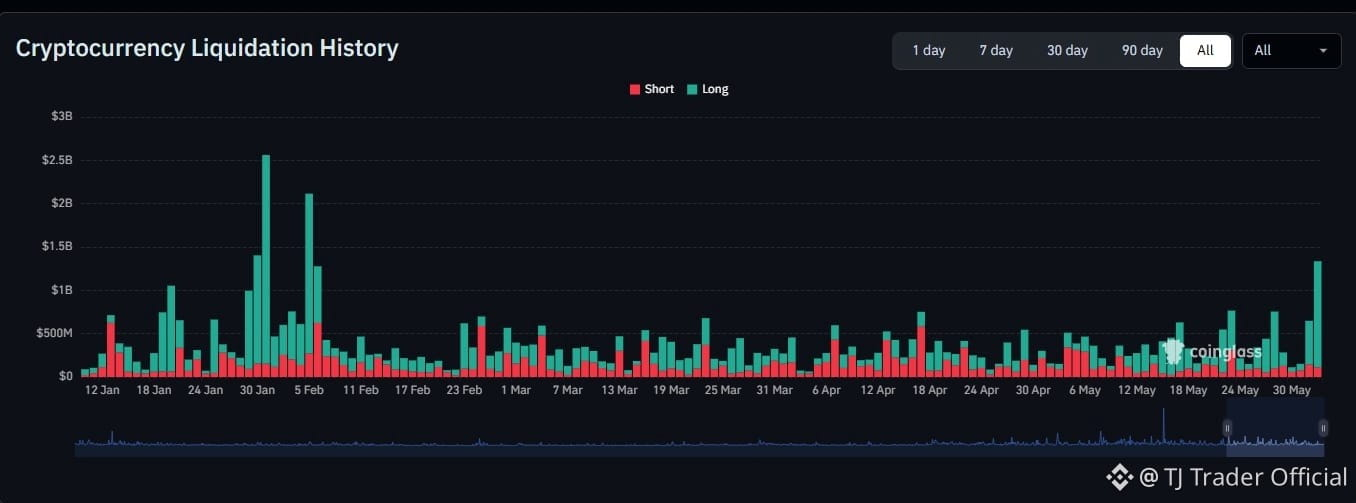Click the highlighted range window in the overview chart
This screenshot has width=1356, height=503.
[x=1275, y=428]
